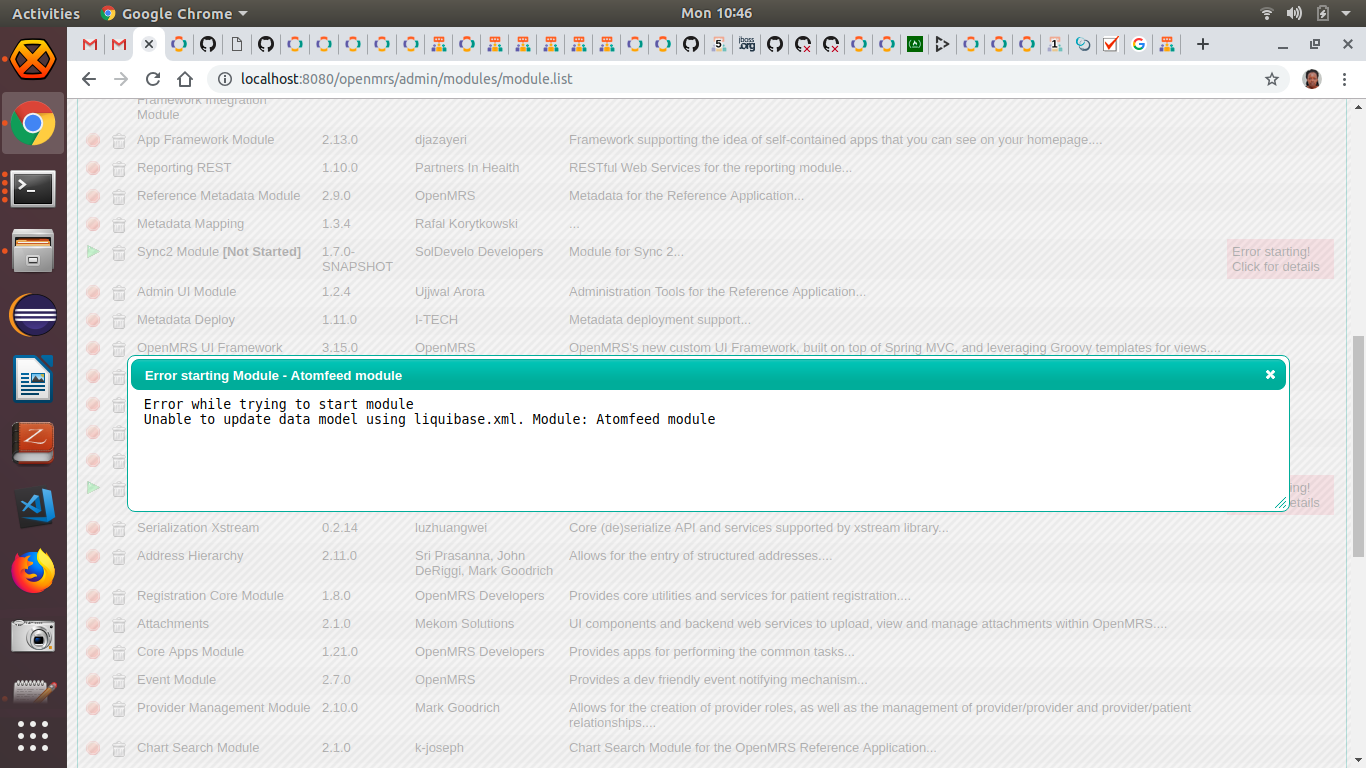Screen dimensions: 1366x768
Task: Unload the Attachments module with its trash icon
Action: 119,625
